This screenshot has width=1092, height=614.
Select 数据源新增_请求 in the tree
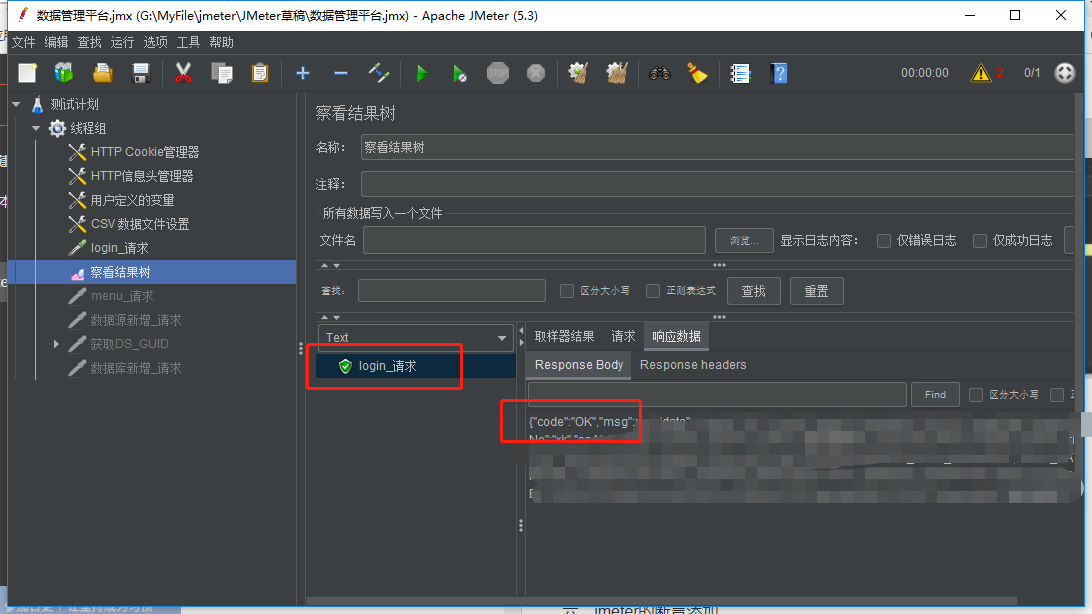[x=136, y=320]
